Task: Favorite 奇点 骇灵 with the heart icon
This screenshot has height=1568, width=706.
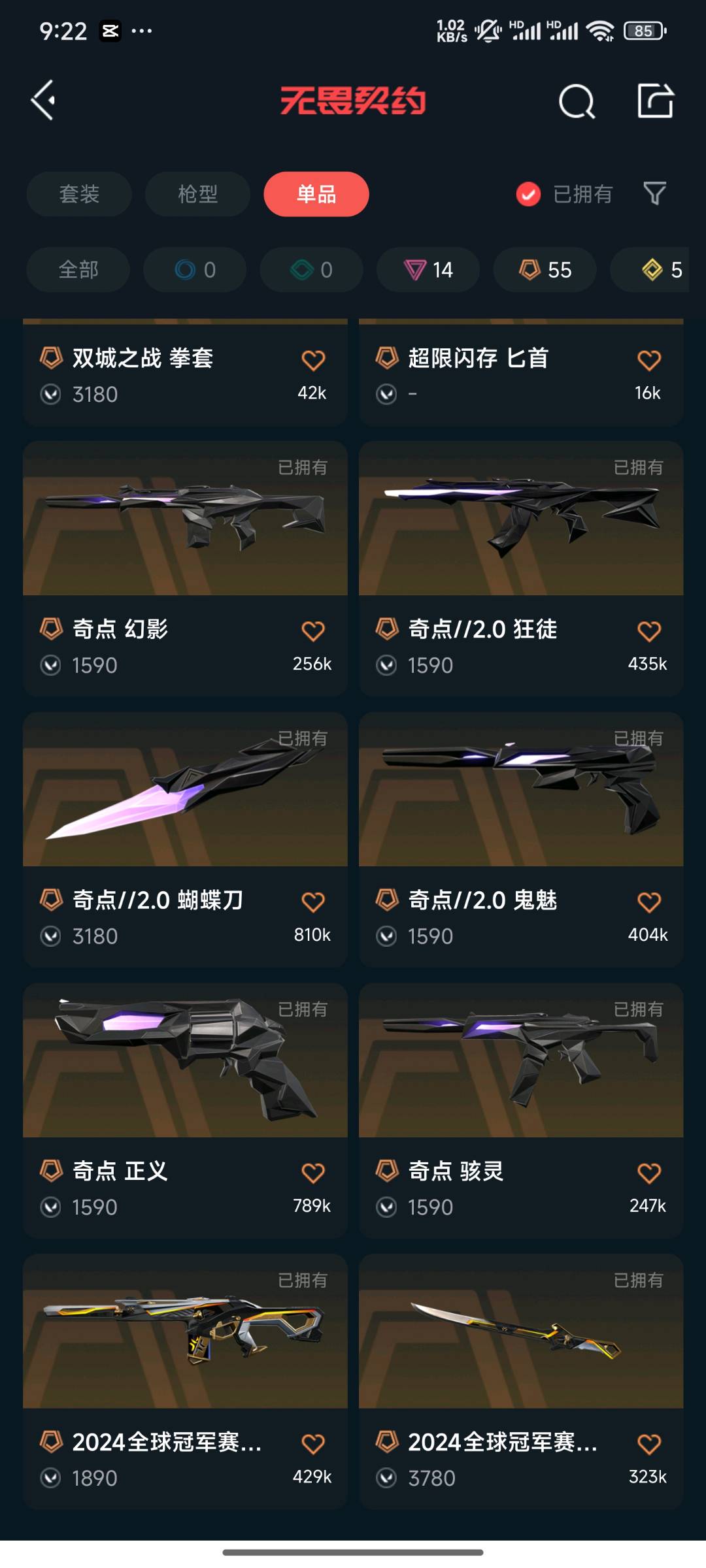Action: click(649, 1173)
